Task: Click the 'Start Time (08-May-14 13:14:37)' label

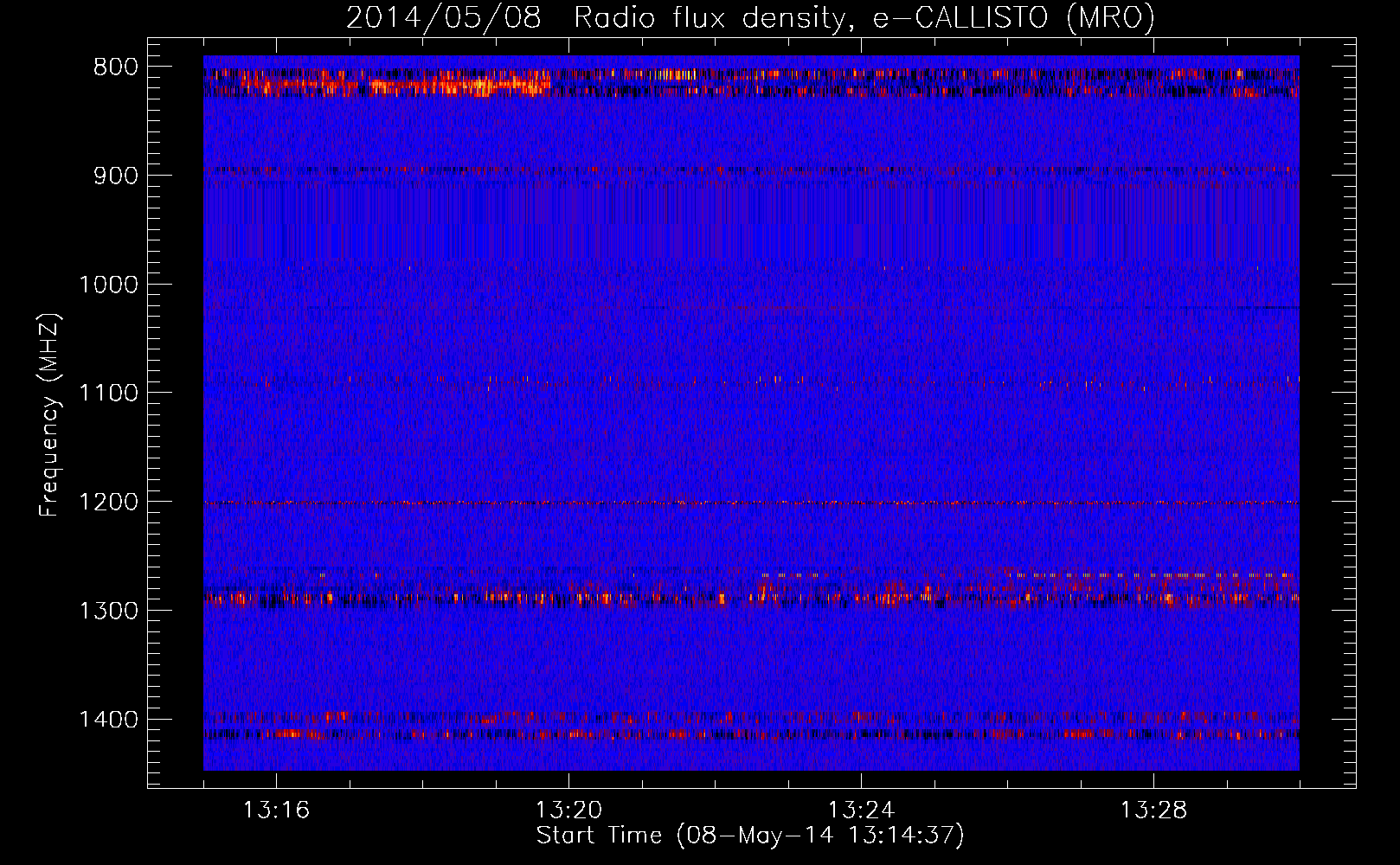Action: [x=750, y=836]
